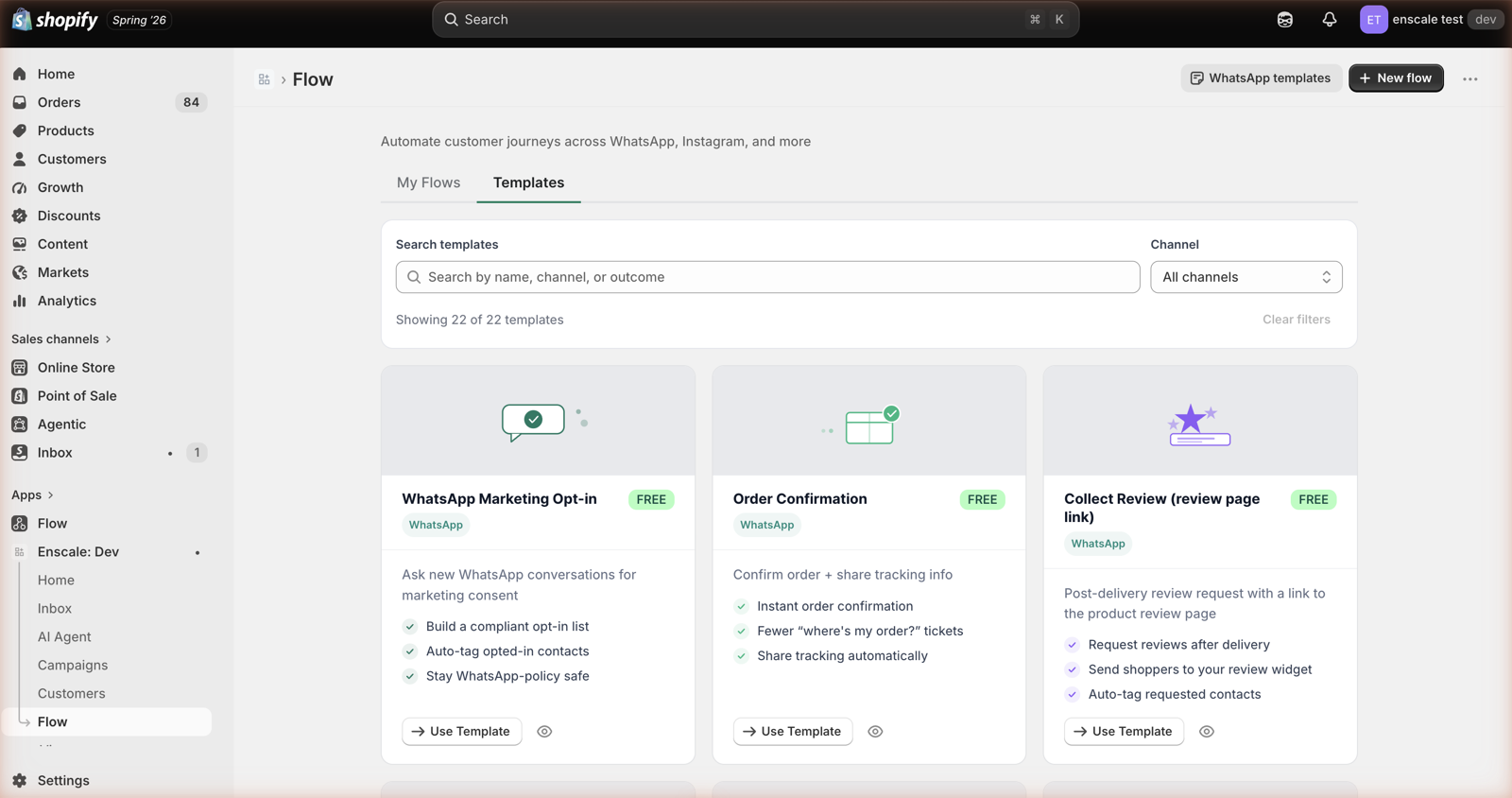Use the Order Confirmation template
Image resolution: width=1512 pixels, height=798 pixels.
tap(793, 732)
